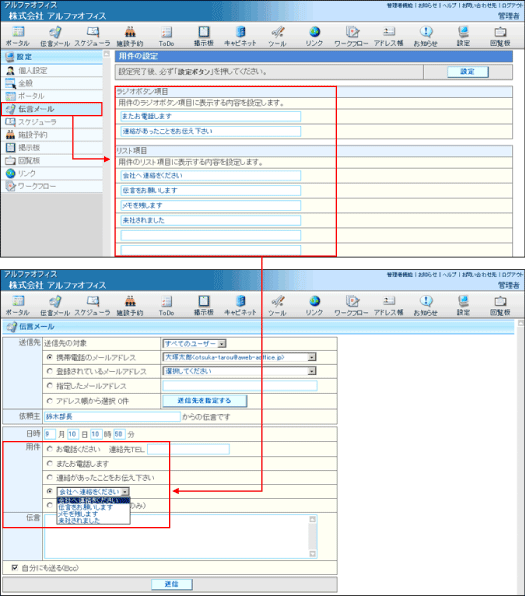Choose メモを残します from open list

tap(93, 514)
